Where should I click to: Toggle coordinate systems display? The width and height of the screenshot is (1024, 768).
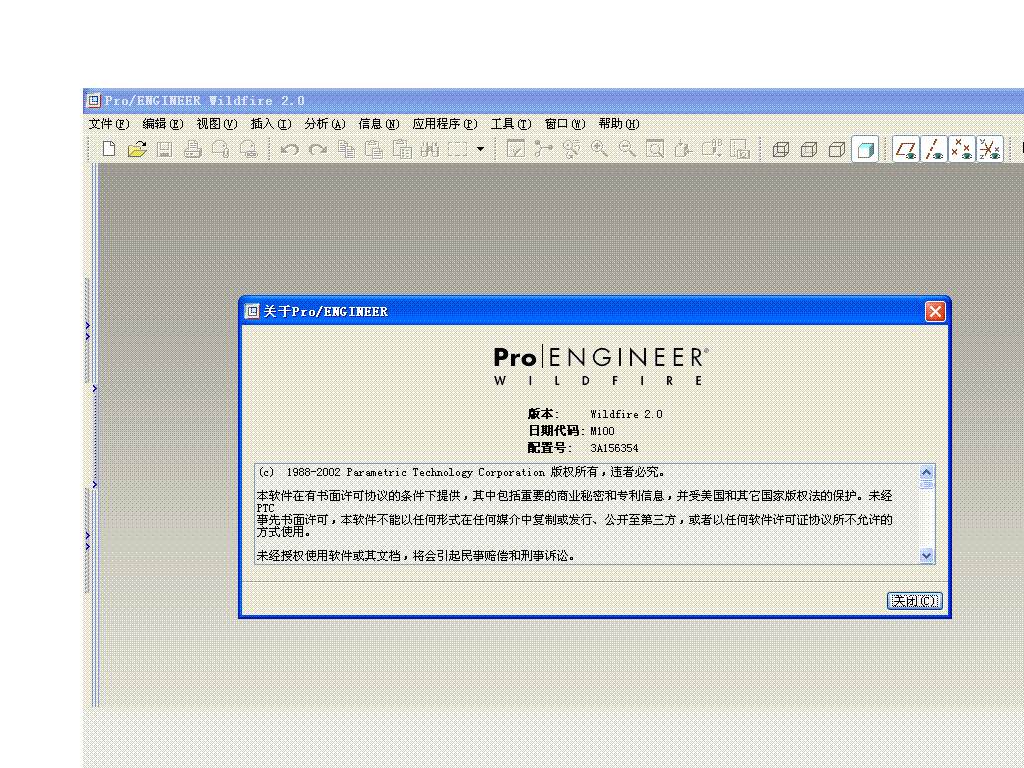[x=990, y=150]
